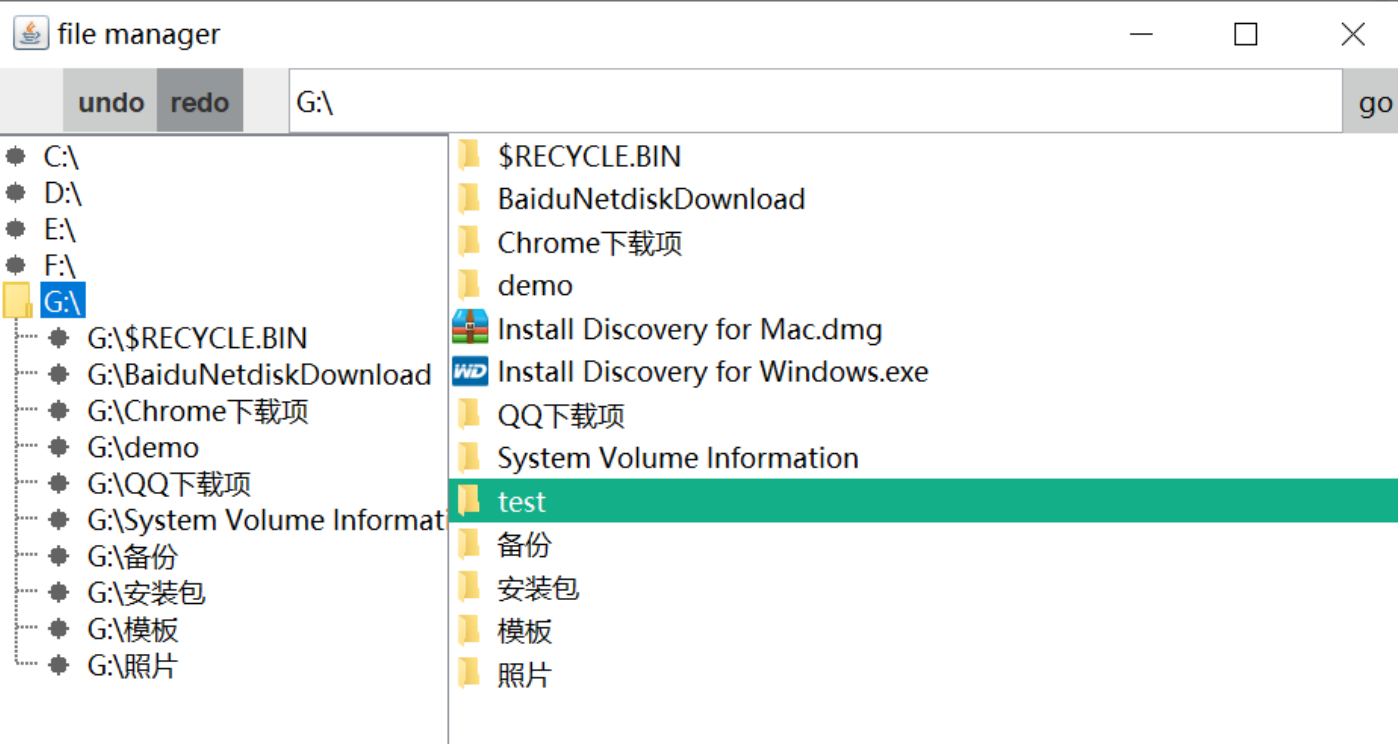Click folder icon next to 模板 in list
The height and width of the screenshot is (744, 1398).
469,631
